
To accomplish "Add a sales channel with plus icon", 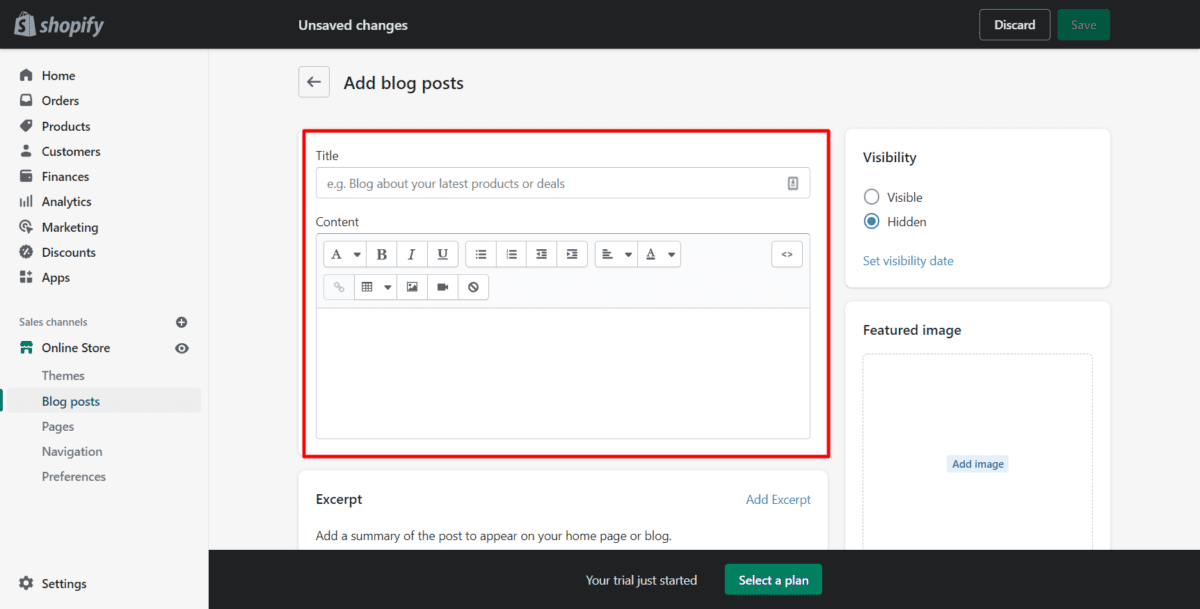I will [x=182, y=322].
